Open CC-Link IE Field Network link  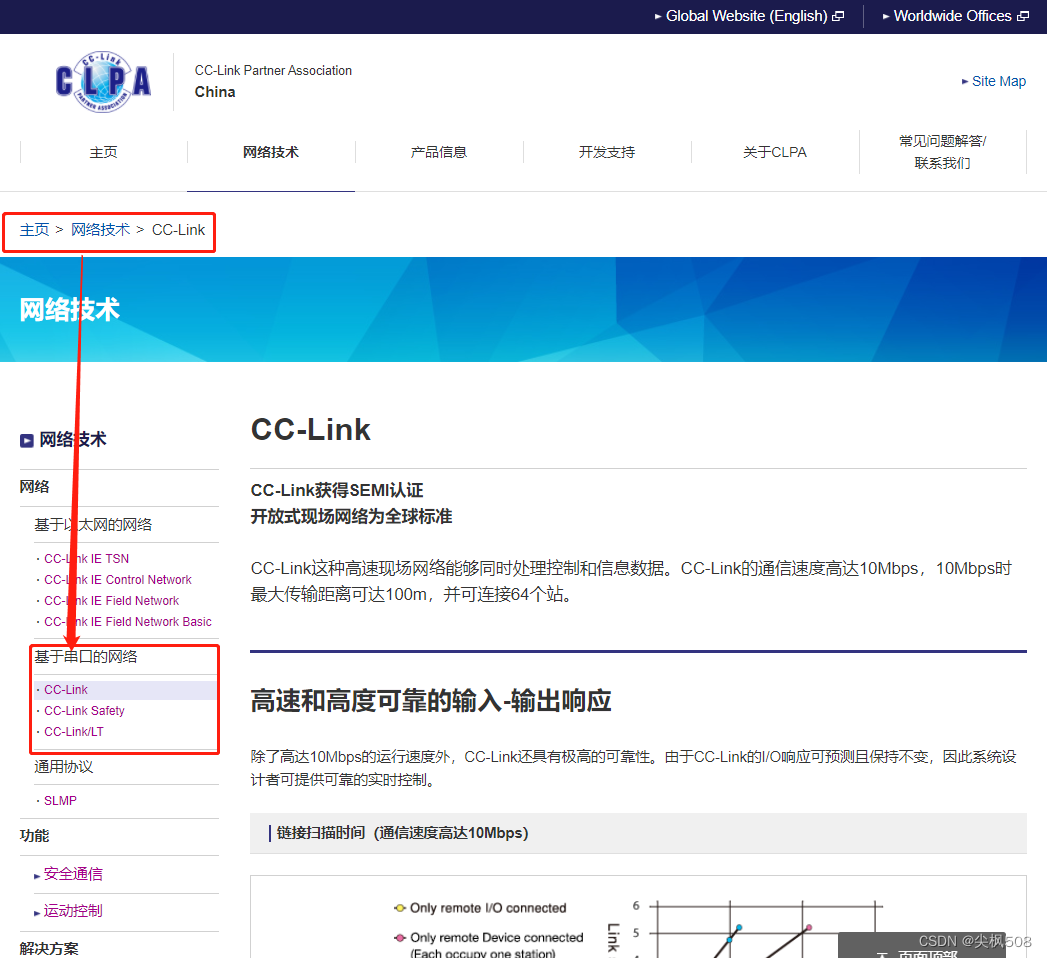click(x=112, y=601)
